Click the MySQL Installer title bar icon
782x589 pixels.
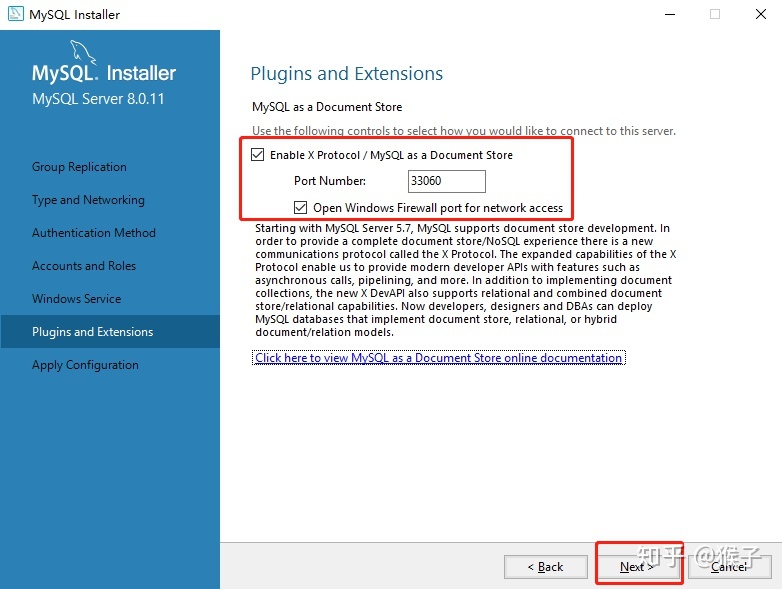[15, 14]
